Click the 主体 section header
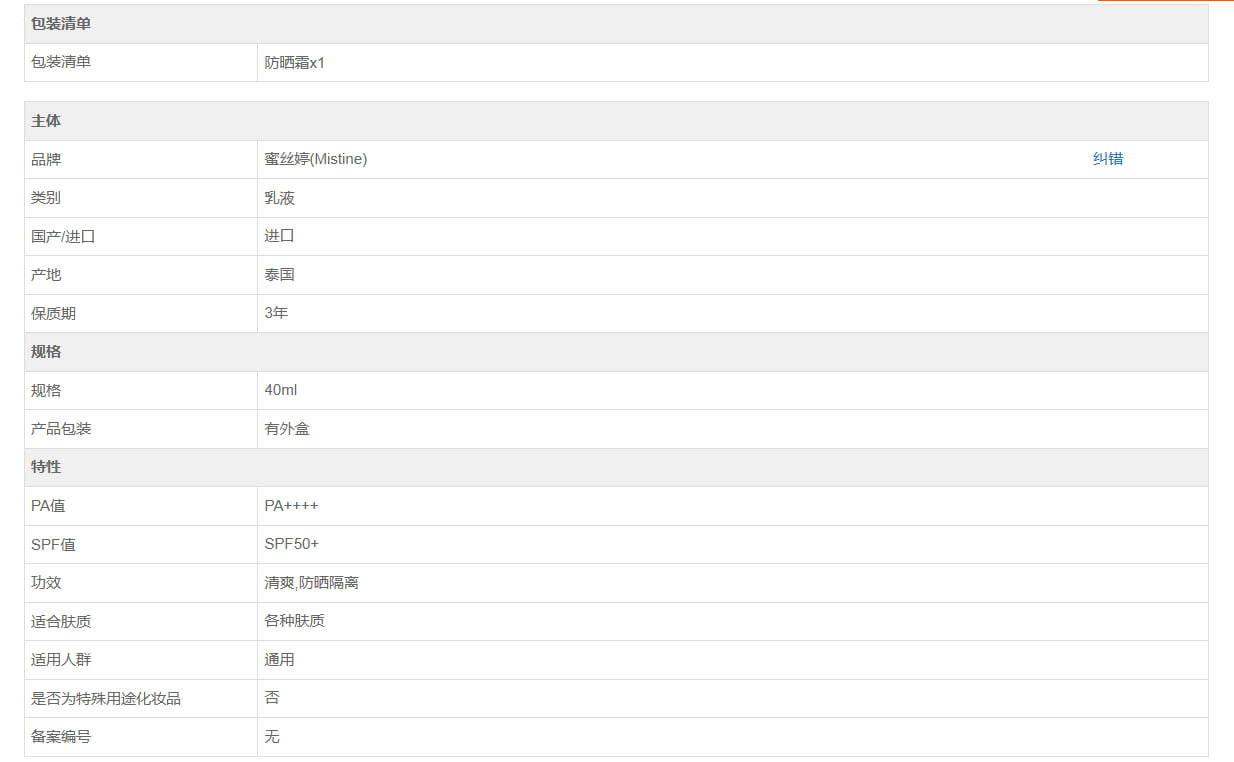 [46, 121]
